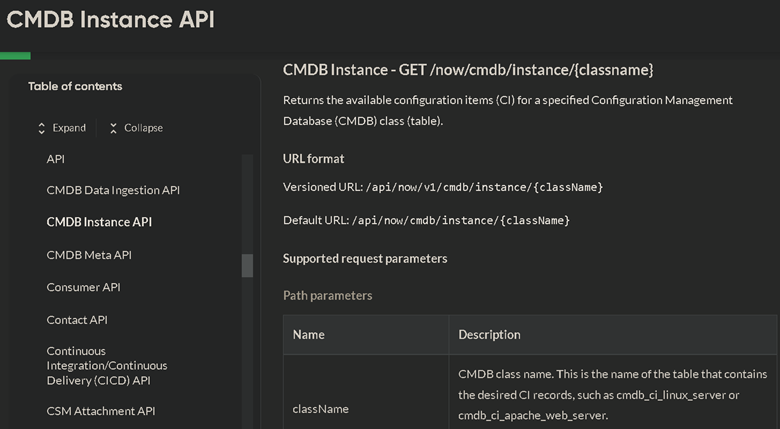Image resolution: width=780 pixels, height=429 pixels.
Task: Click the Table of contents heading
Action: click(x=75, y=86)
